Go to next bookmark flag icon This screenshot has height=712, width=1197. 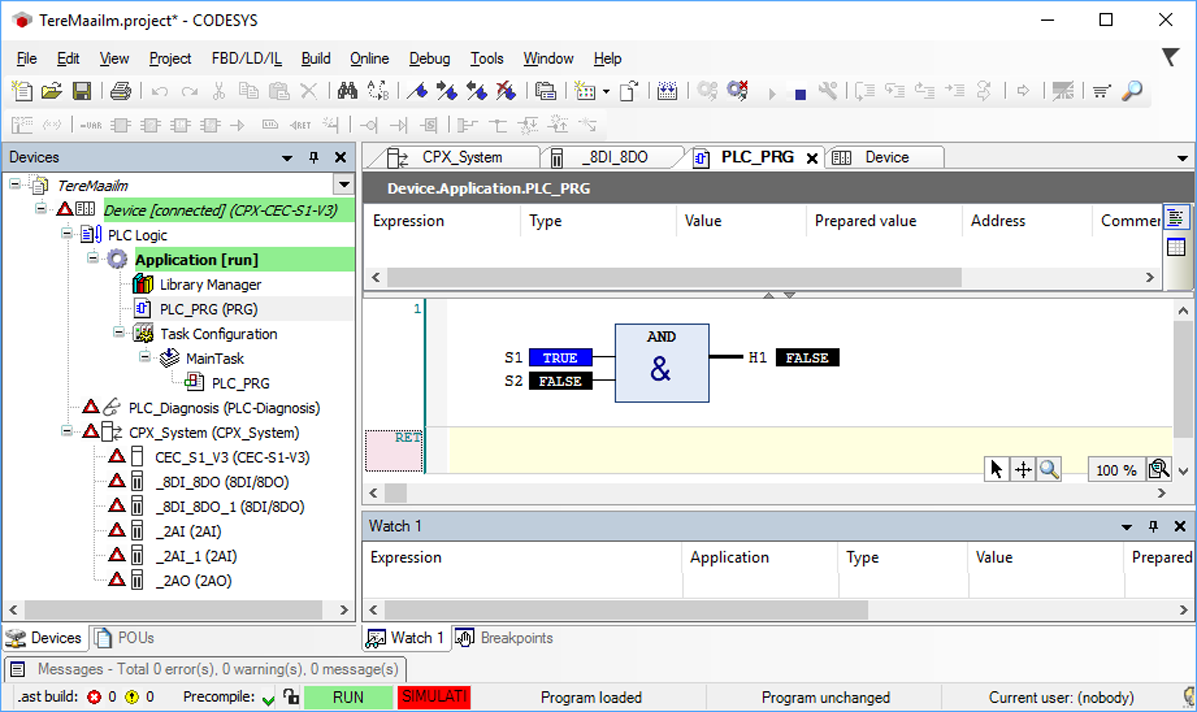(x=447, y=92)
